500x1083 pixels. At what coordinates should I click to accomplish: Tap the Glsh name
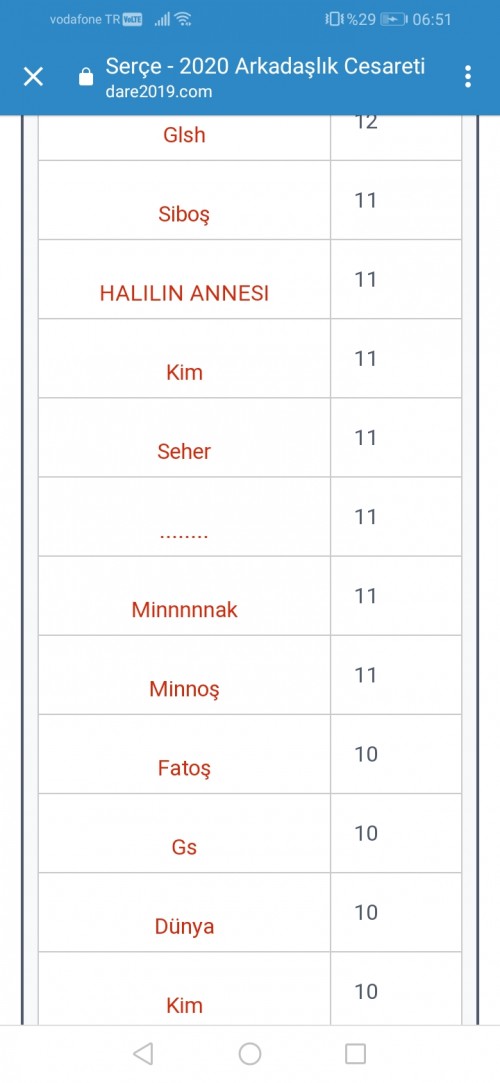pyautogui.click(x=184, y=135)
